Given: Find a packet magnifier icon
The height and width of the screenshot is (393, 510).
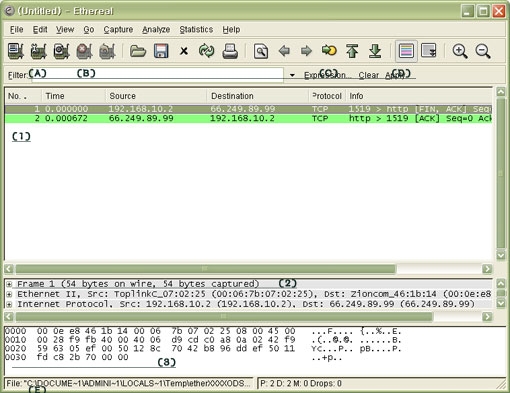Looking at the screenshot, I should tap(261, 51).
